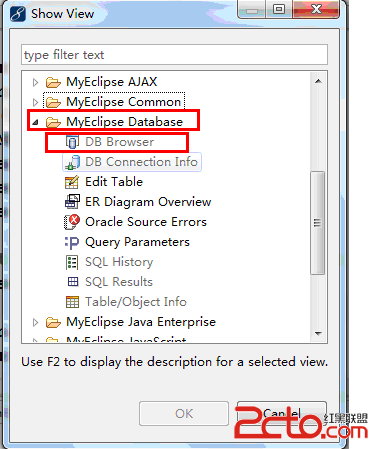Viewport: 371px width, 449px height.
Task: Select the SQL History view
Action: click(x=119, y=262)
